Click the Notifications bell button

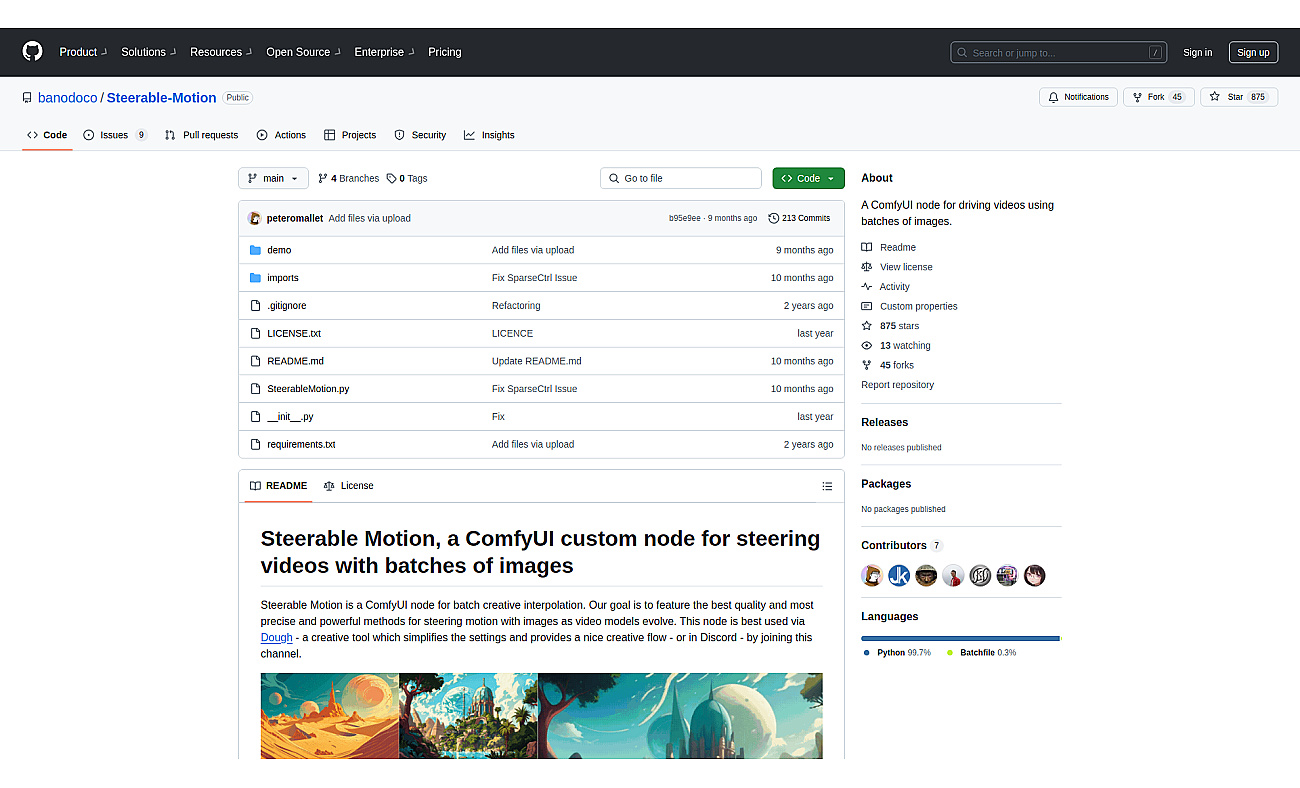(x=1078, y=97)
